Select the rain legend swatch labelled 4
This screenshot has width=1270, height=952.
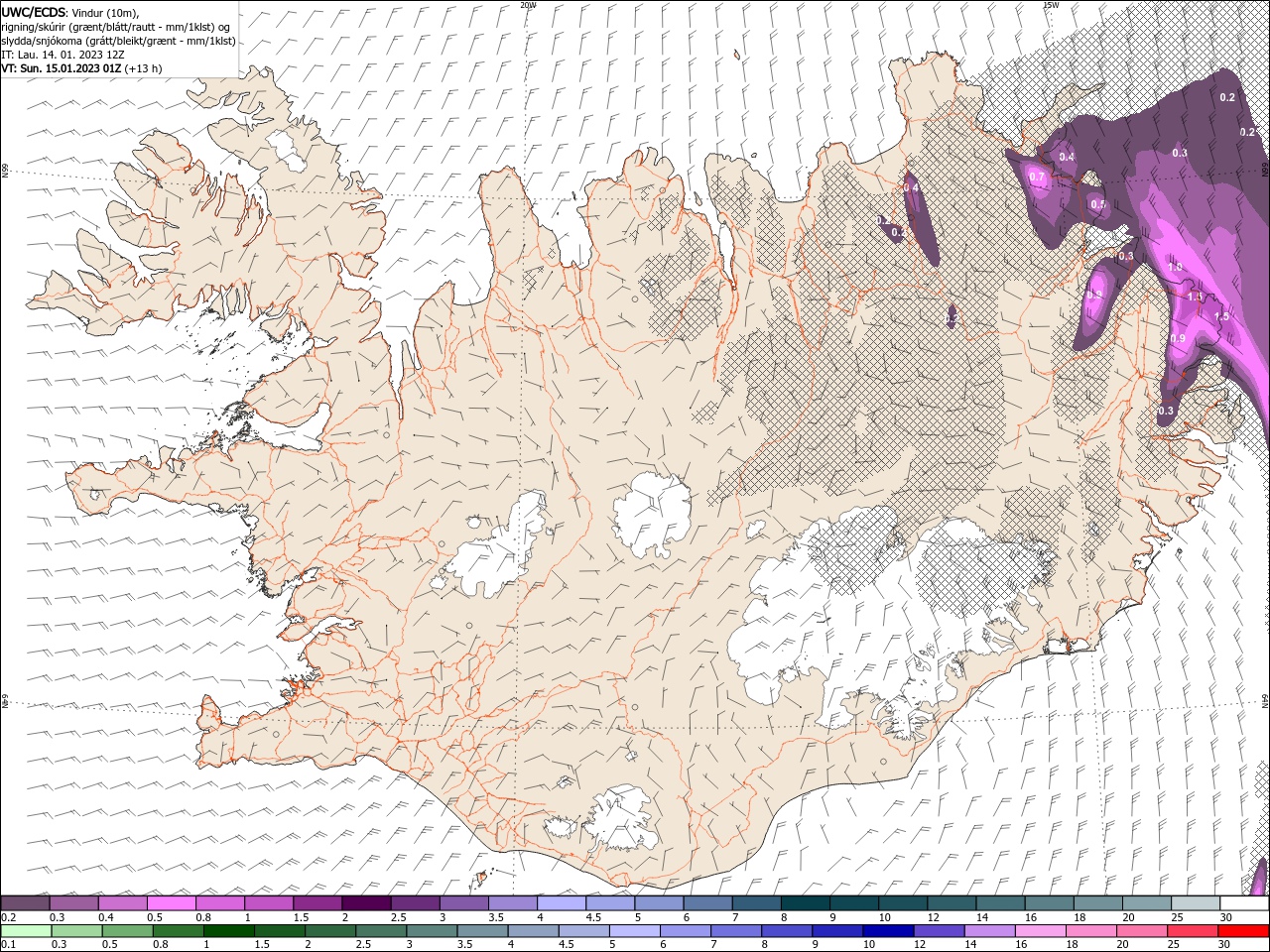[533, 931]
